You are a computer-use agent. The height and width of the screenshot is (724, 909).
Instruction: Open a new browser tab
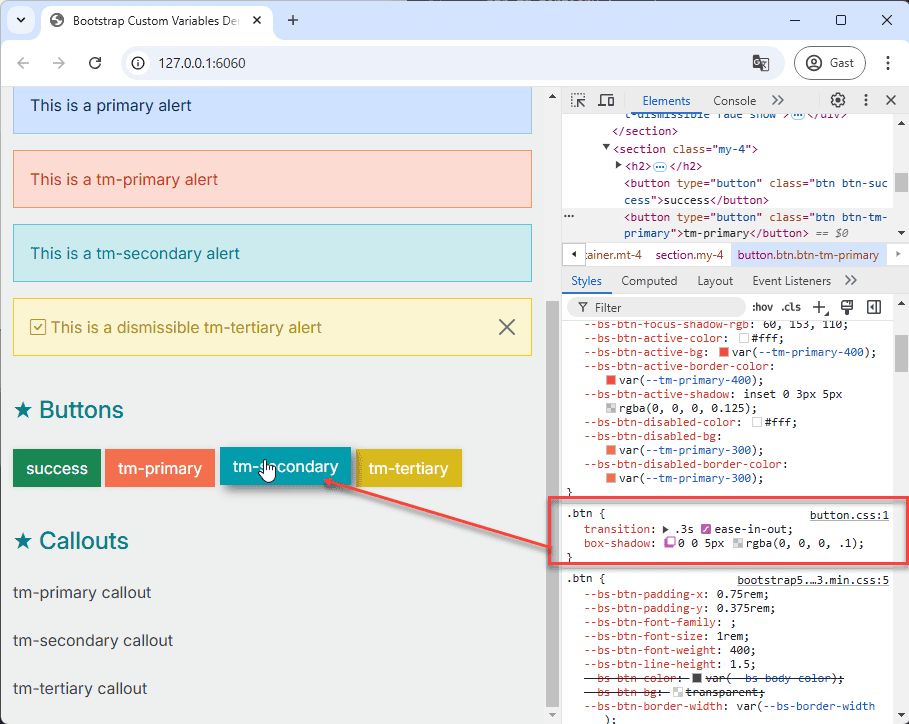(293, 20)
